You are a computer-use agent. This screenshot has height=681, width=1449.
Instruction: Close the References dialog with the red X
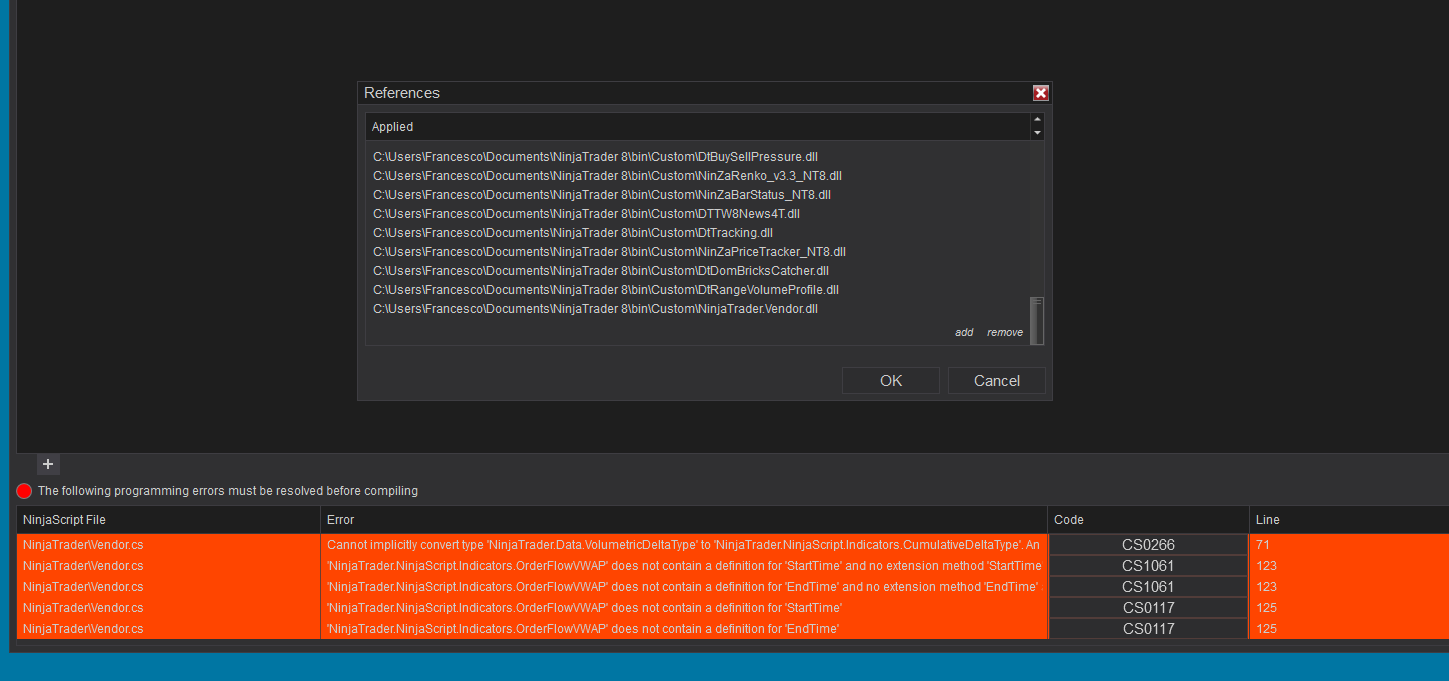(x=1040, y=93)
